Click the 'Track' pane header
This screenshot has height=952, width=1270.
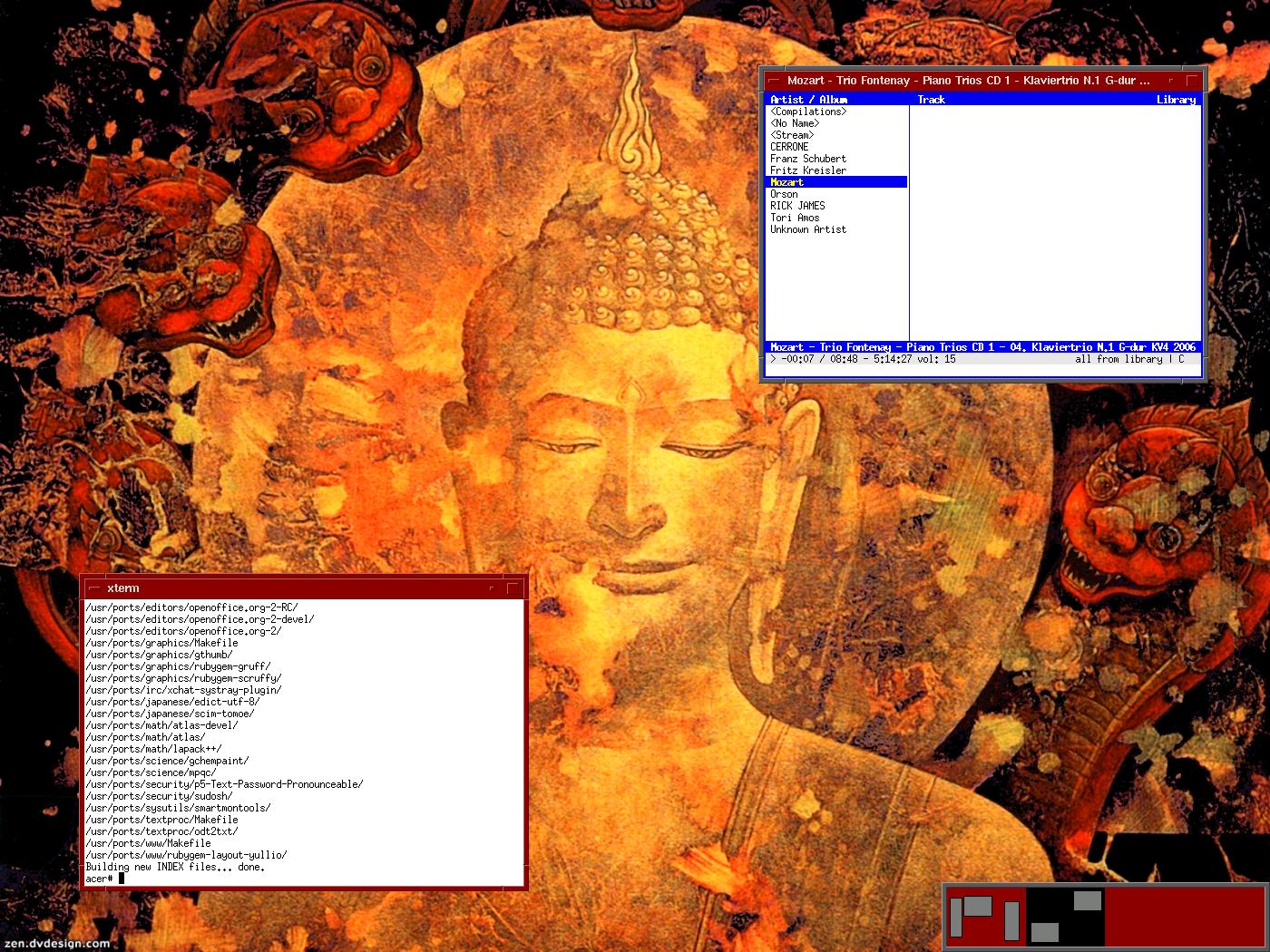point(931,100)
